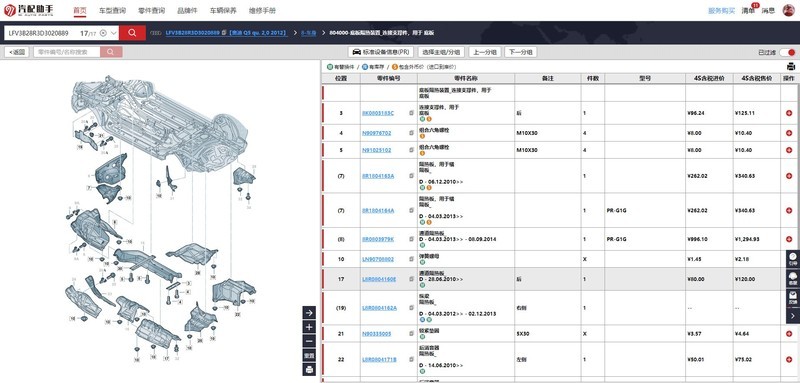Viewport: 800px width, 383px height.
Task: Clear the VIN input with the circle-x icon
Action: coord(104,33)
